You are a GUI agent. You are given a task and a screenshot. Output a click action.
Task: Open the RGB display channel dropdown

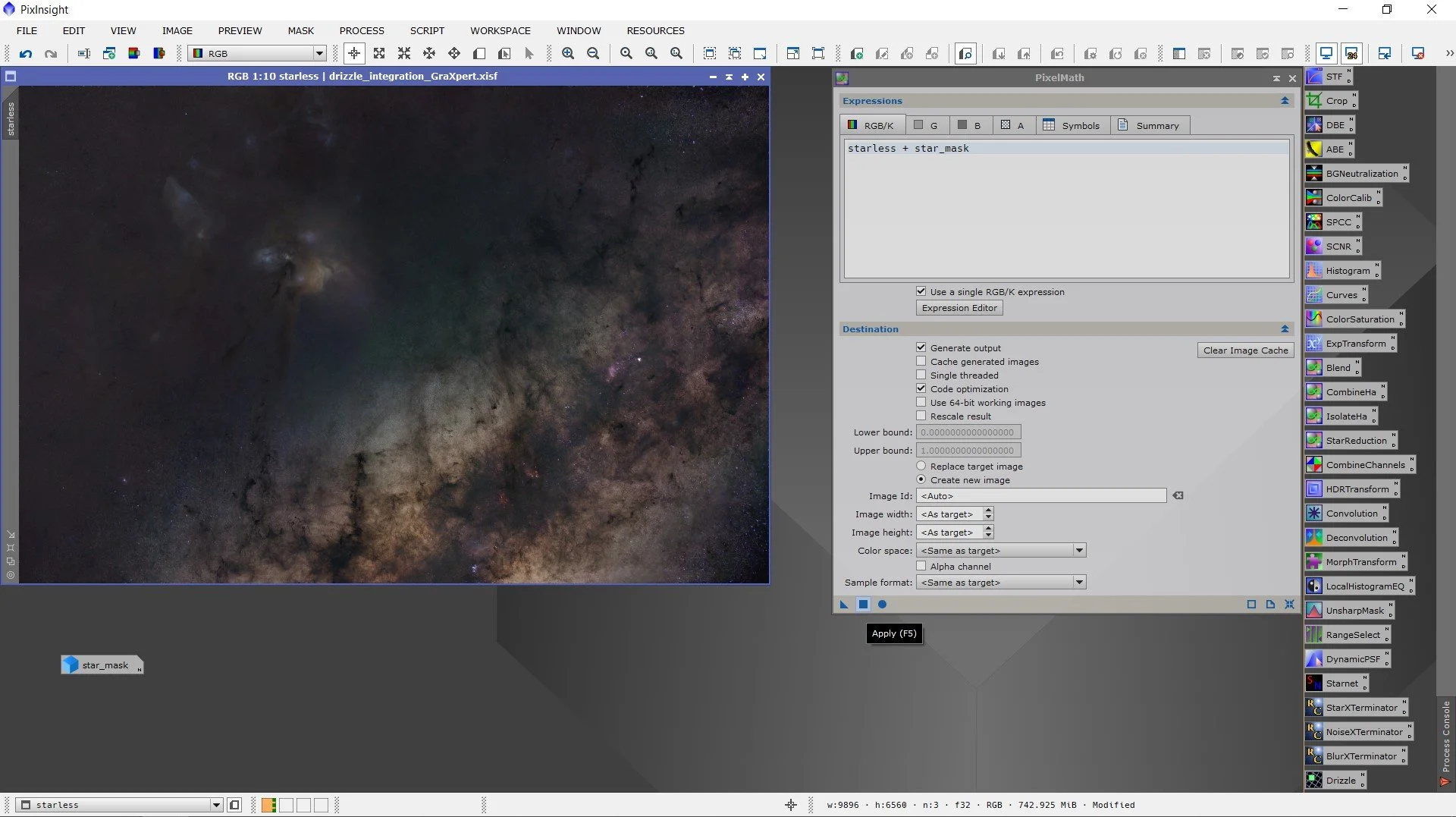coord(257,54)
